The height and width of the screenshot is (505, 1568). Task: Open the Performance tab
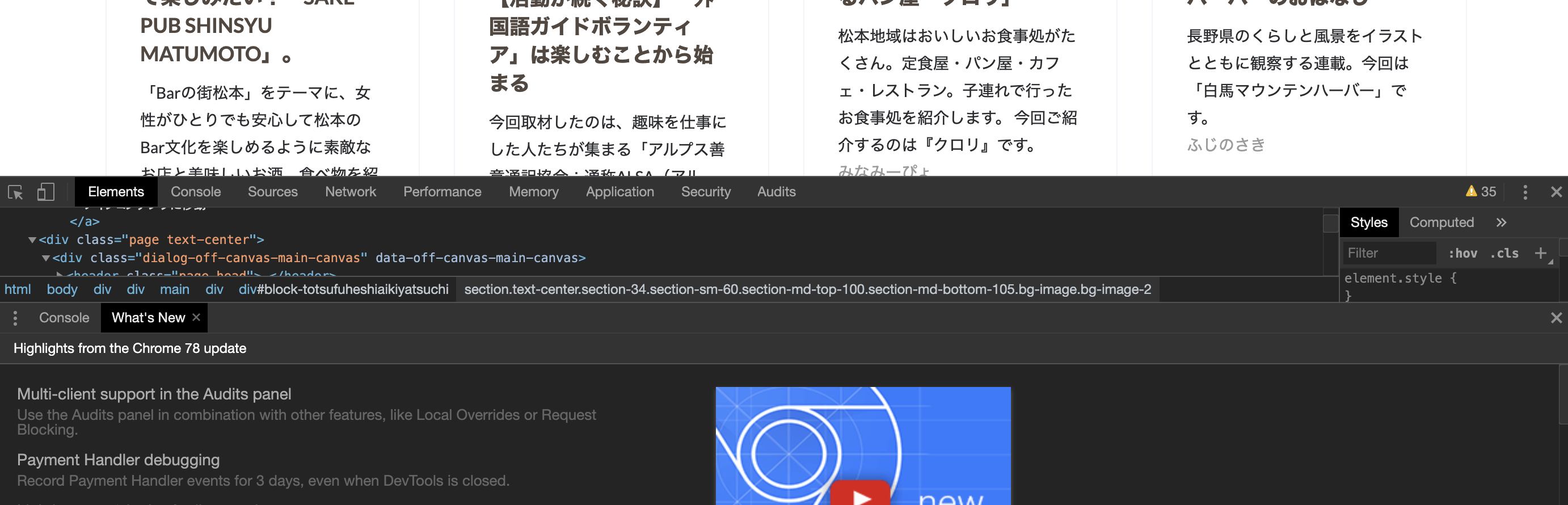(442, 192)
